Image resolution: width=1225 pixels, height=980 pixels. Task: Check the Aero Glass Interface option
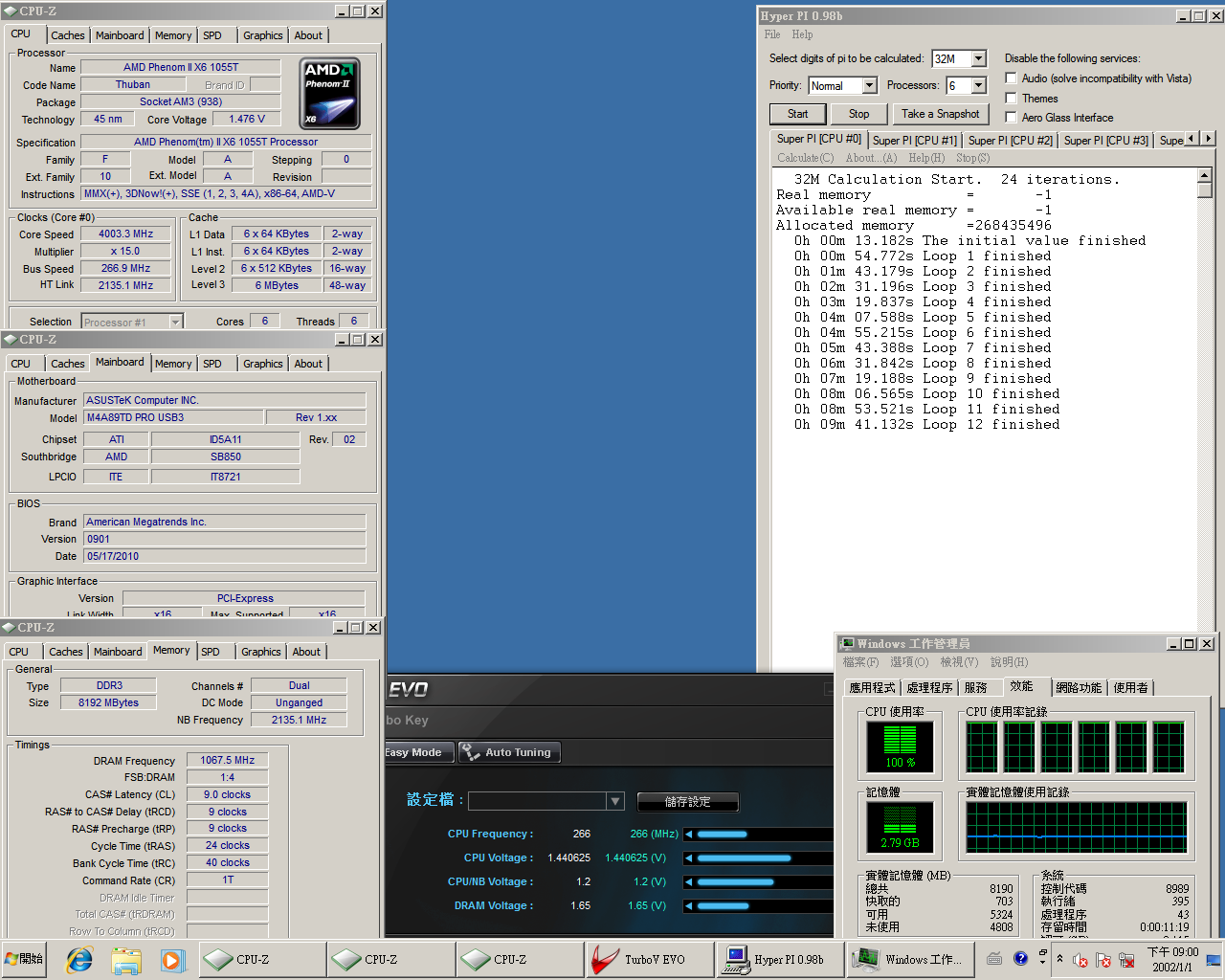(x=1011, y=117)
